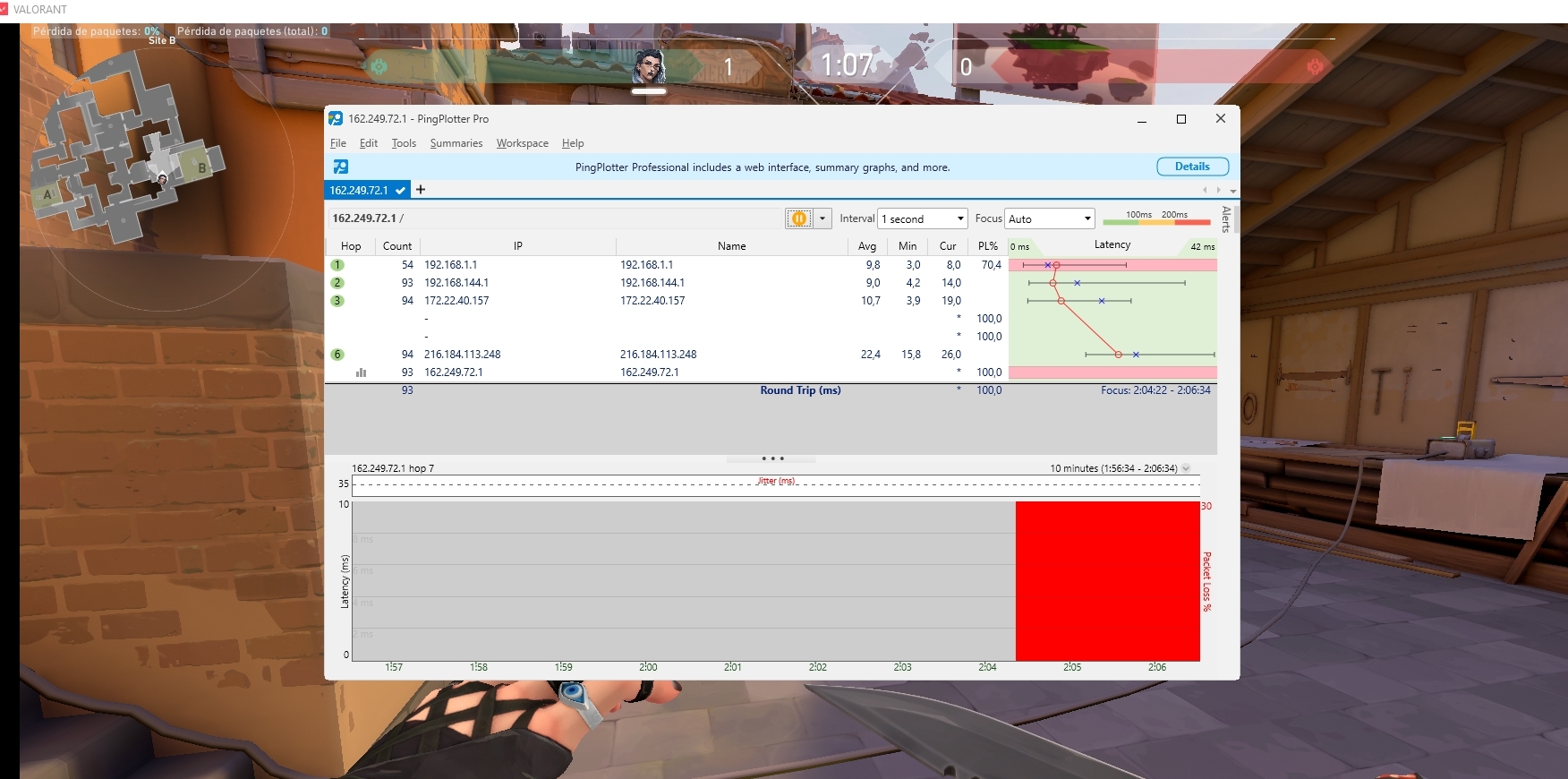Click the bar graph icon on hop 162.249.72.1

(x=362, y=372)
